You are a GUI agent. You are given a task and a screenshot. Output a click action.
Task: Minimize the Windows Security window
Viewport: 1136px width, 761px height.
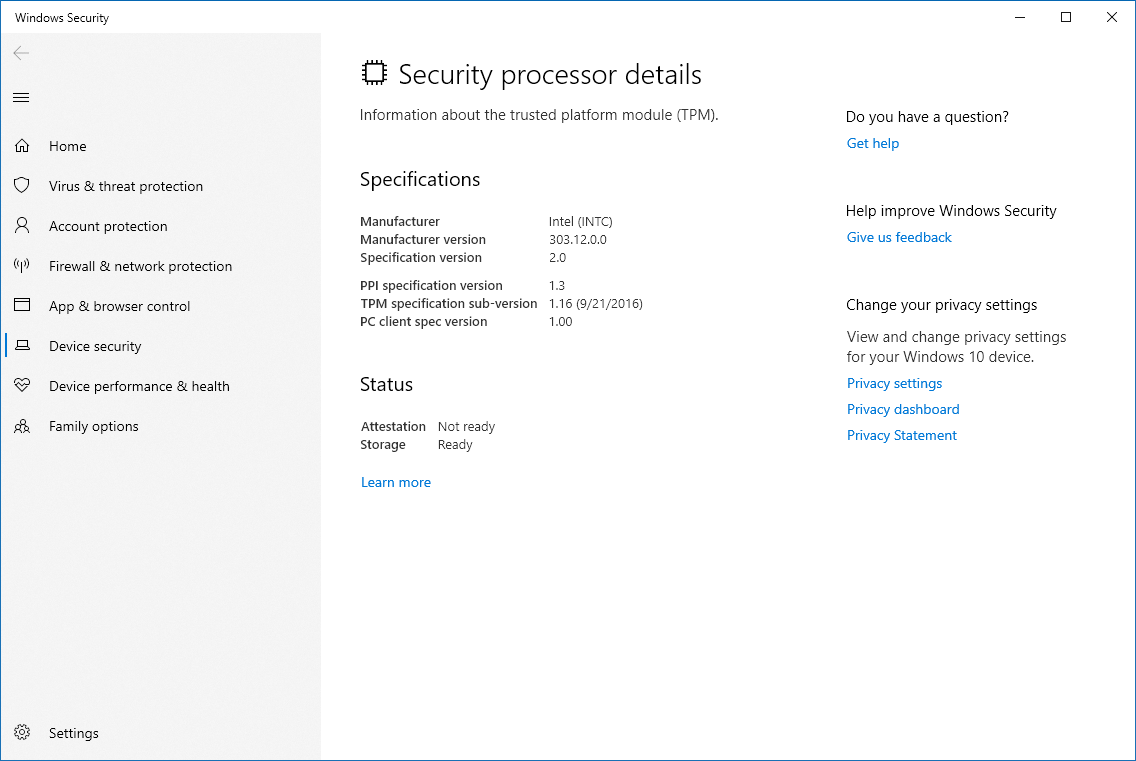pos(1019,17)
